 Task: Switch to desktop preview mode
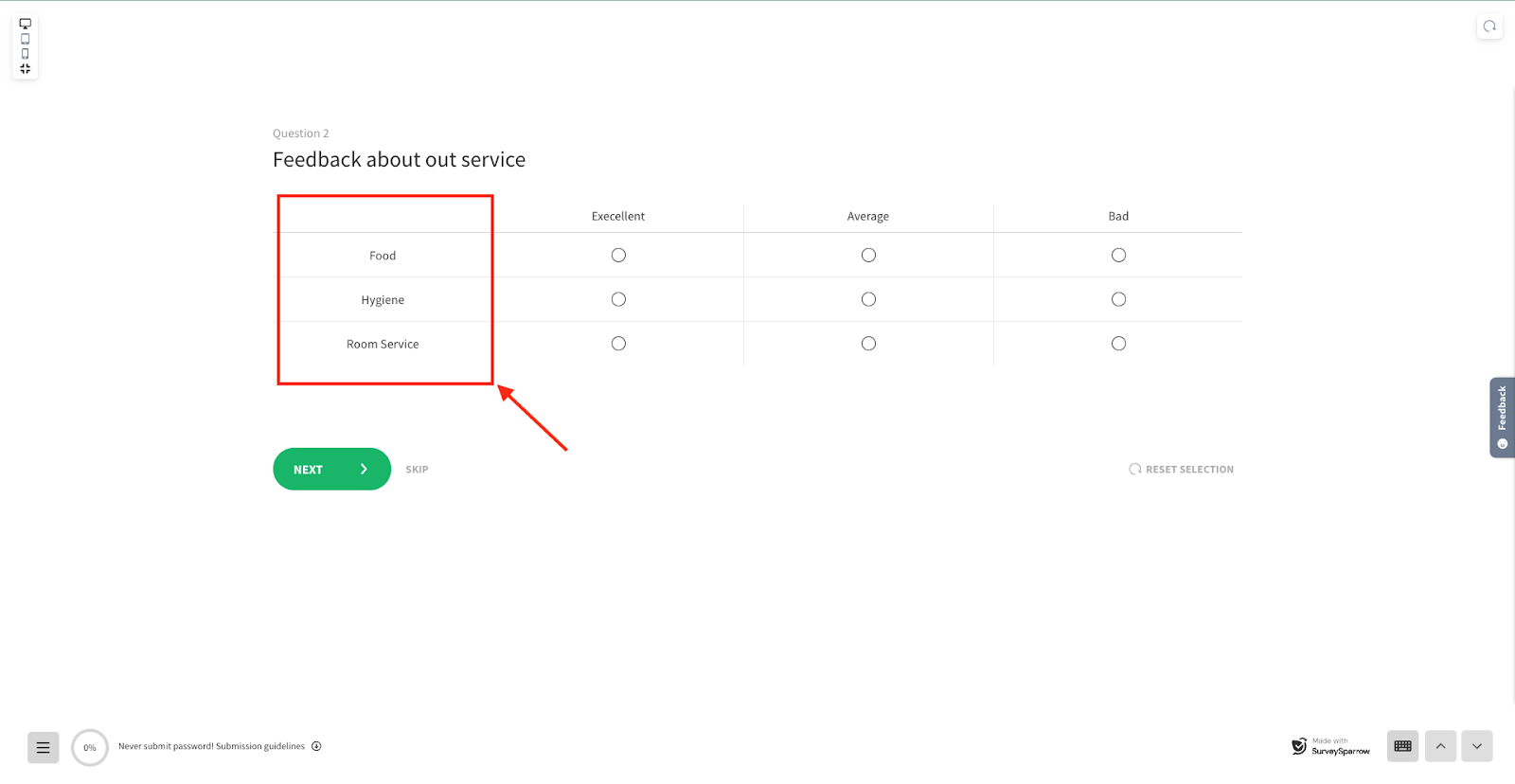pyautogui.click(x=26, y=24)
